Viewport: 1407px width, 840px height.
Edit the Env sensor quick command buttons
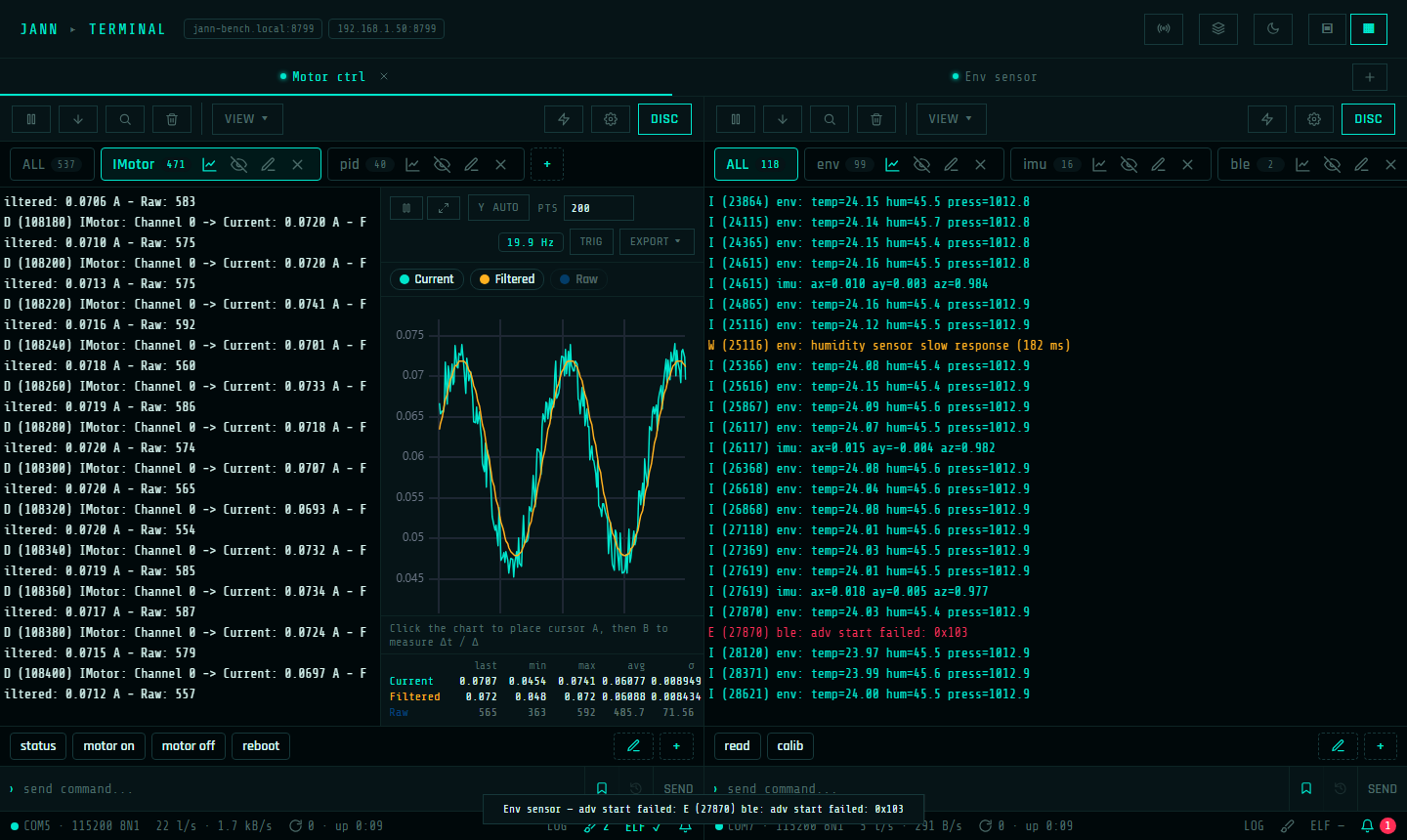click(1338, 746)
